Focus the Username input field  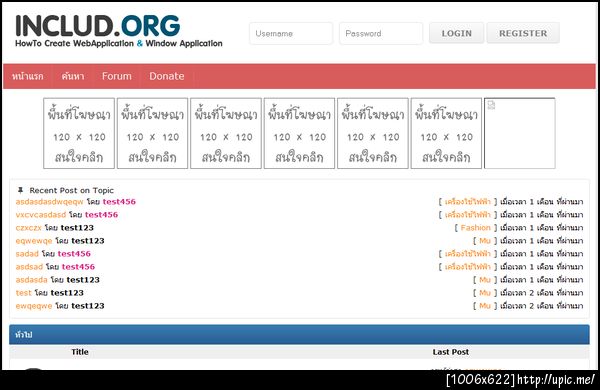point(291,33)
